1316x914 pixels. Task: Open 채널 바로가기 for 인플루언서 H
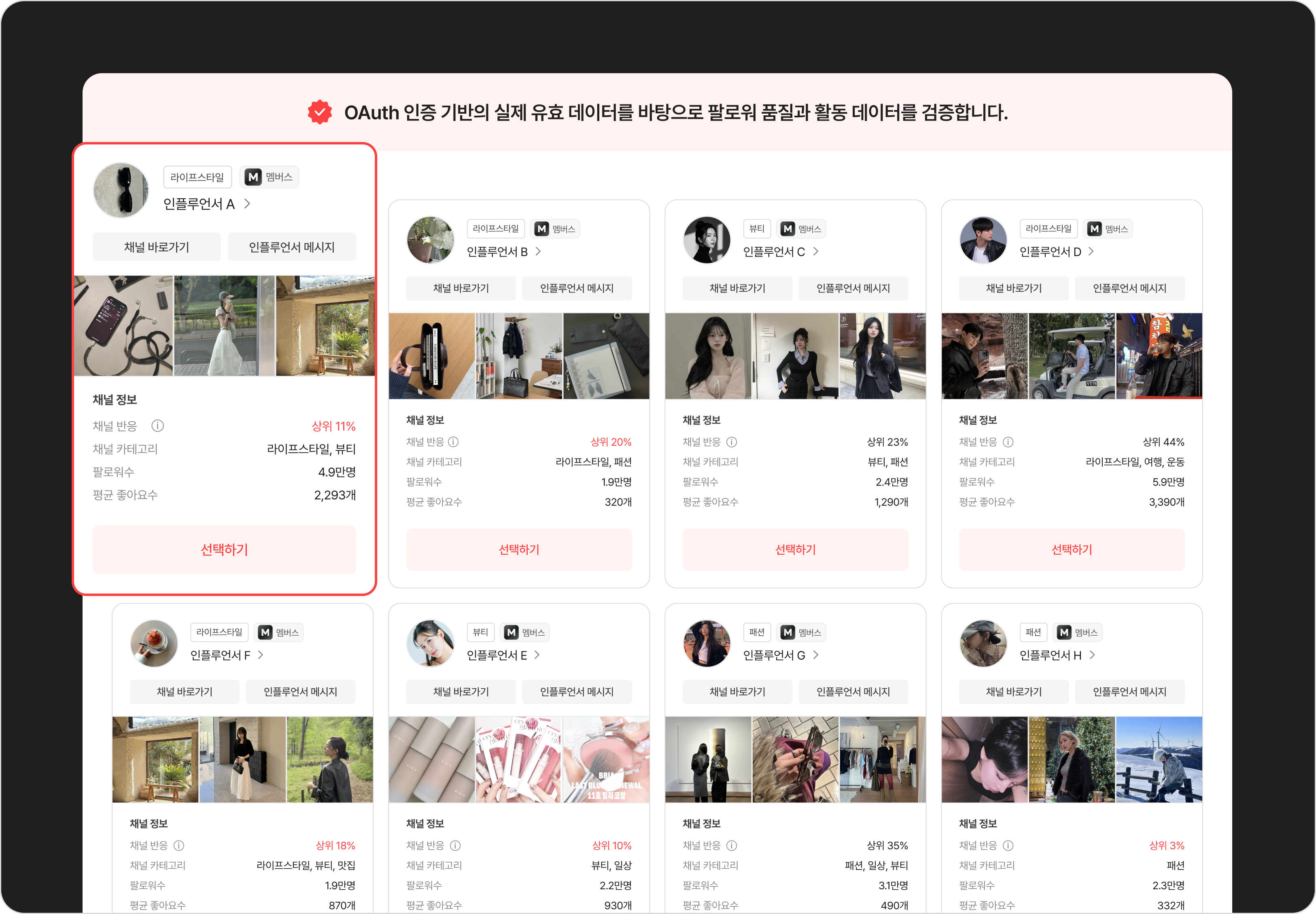coord(1014,692)
